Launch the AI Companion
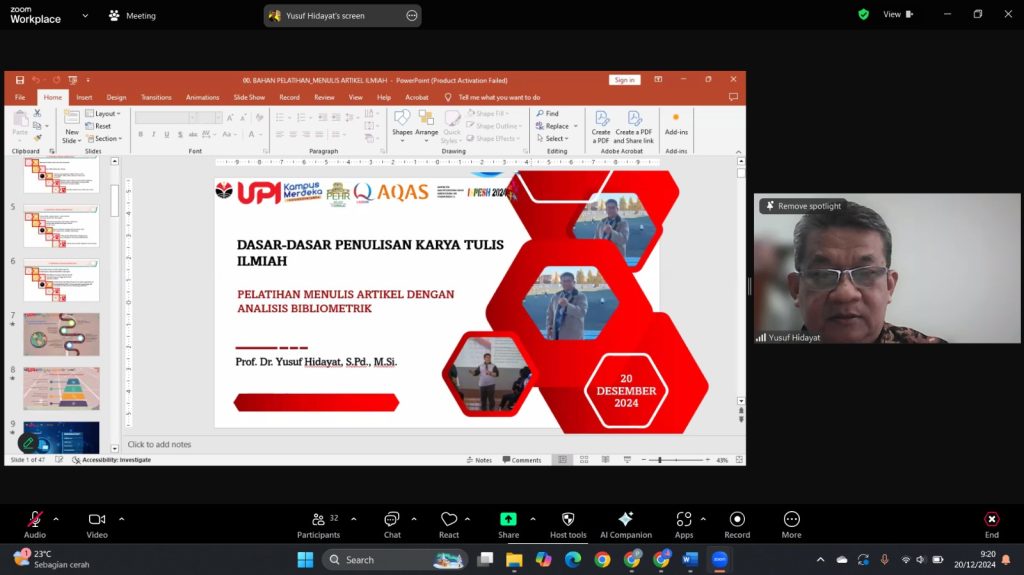 625,520
